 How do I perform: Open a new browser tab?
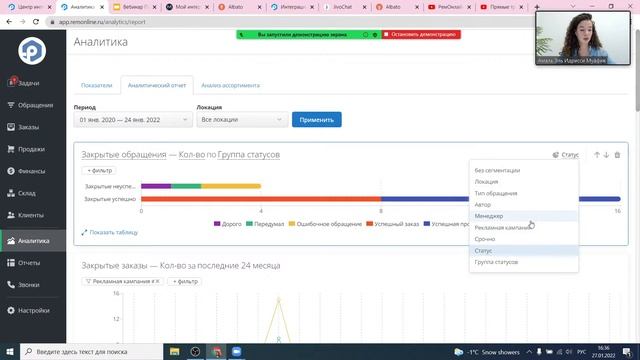click(x=537, y=7)
